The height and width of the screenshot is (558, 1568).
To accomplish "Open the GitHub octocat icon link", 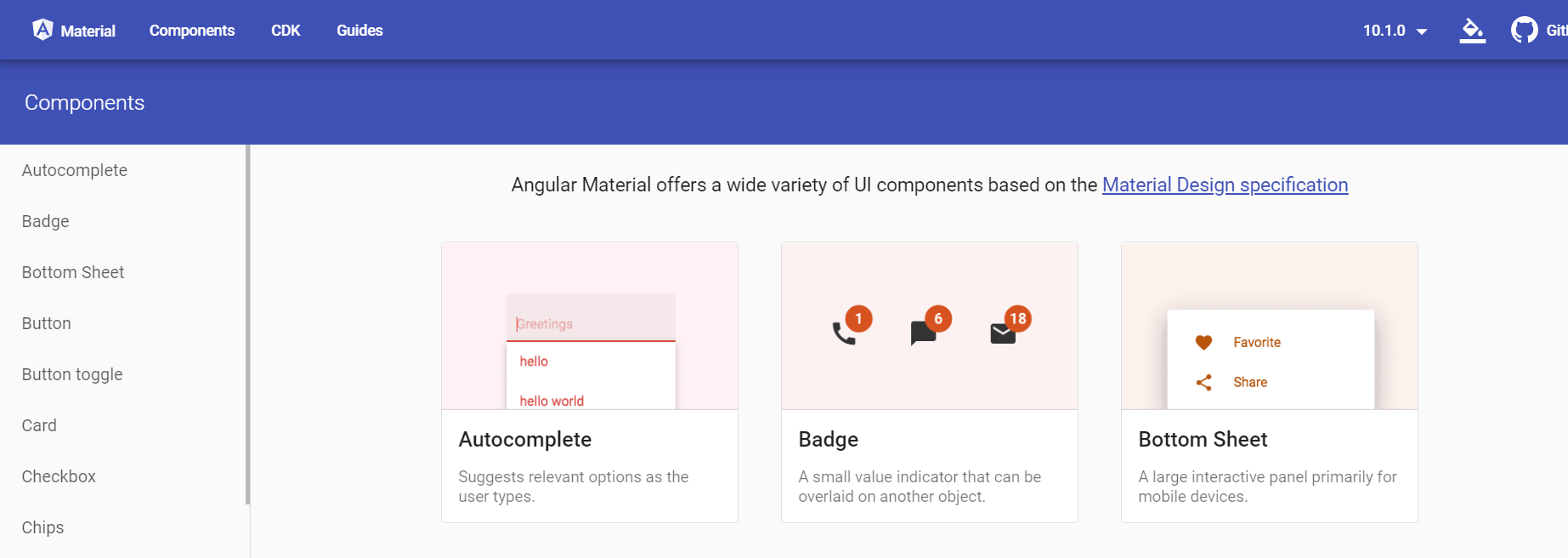I will [x=1525, y=31].
